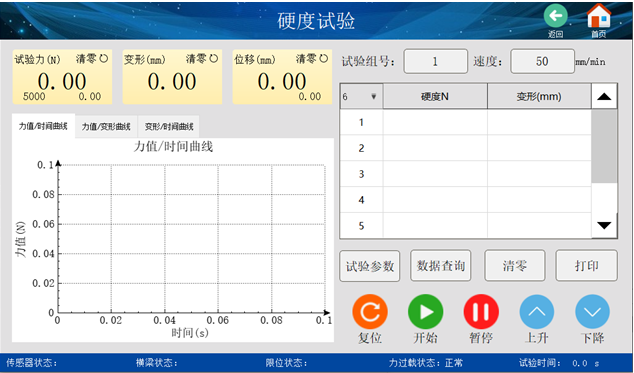Image resolution: width=634 pixels, height=373 pixels.
Task: Click the table scroll up arrow
Action: pyautogui.click(x=604, y=96)
